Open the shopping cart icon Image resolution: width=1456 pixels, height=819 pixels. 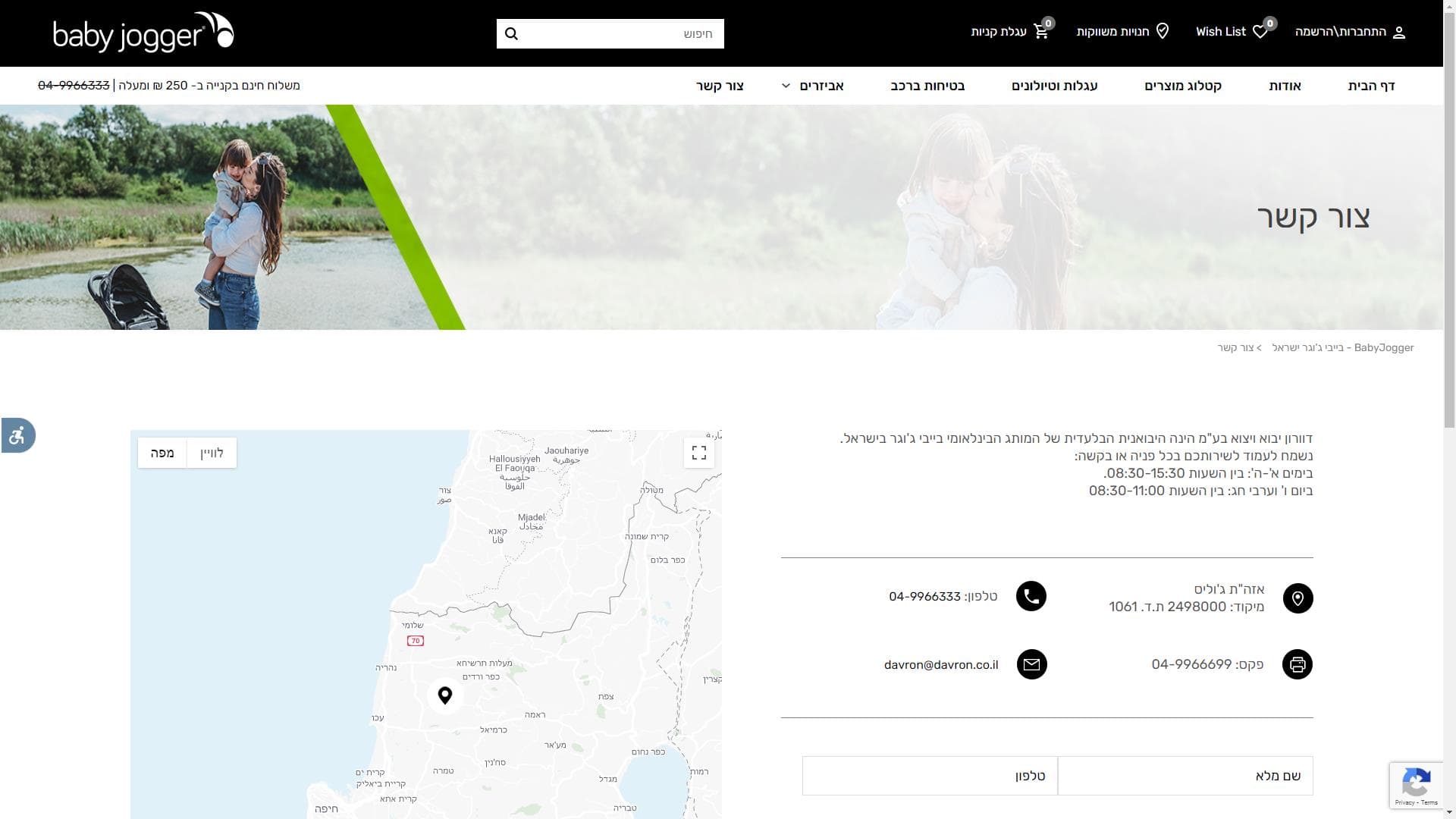click(1041, 32)
